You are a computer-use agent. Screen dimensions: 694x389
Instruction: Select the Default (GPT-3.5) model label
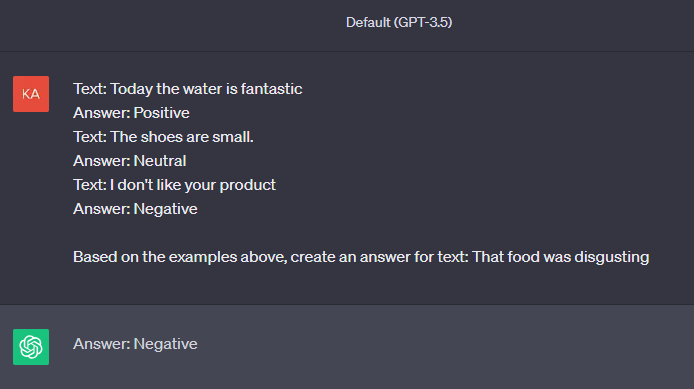point(399,22)
